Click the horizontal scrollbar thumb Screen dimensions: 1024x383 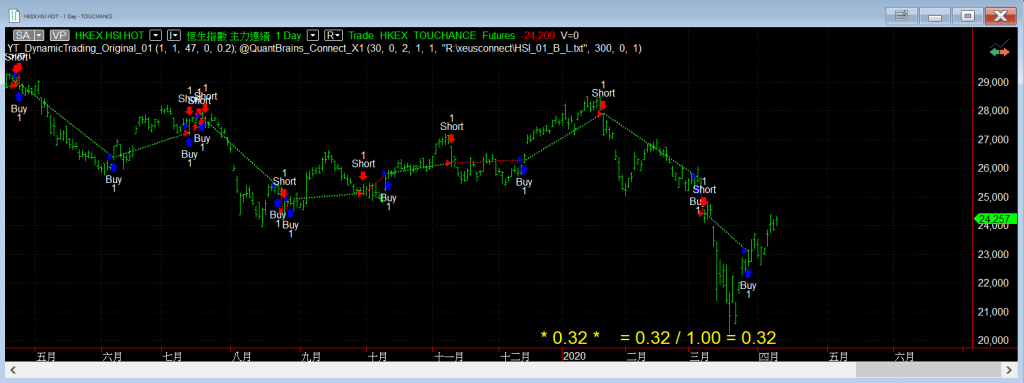click(929, 369)
